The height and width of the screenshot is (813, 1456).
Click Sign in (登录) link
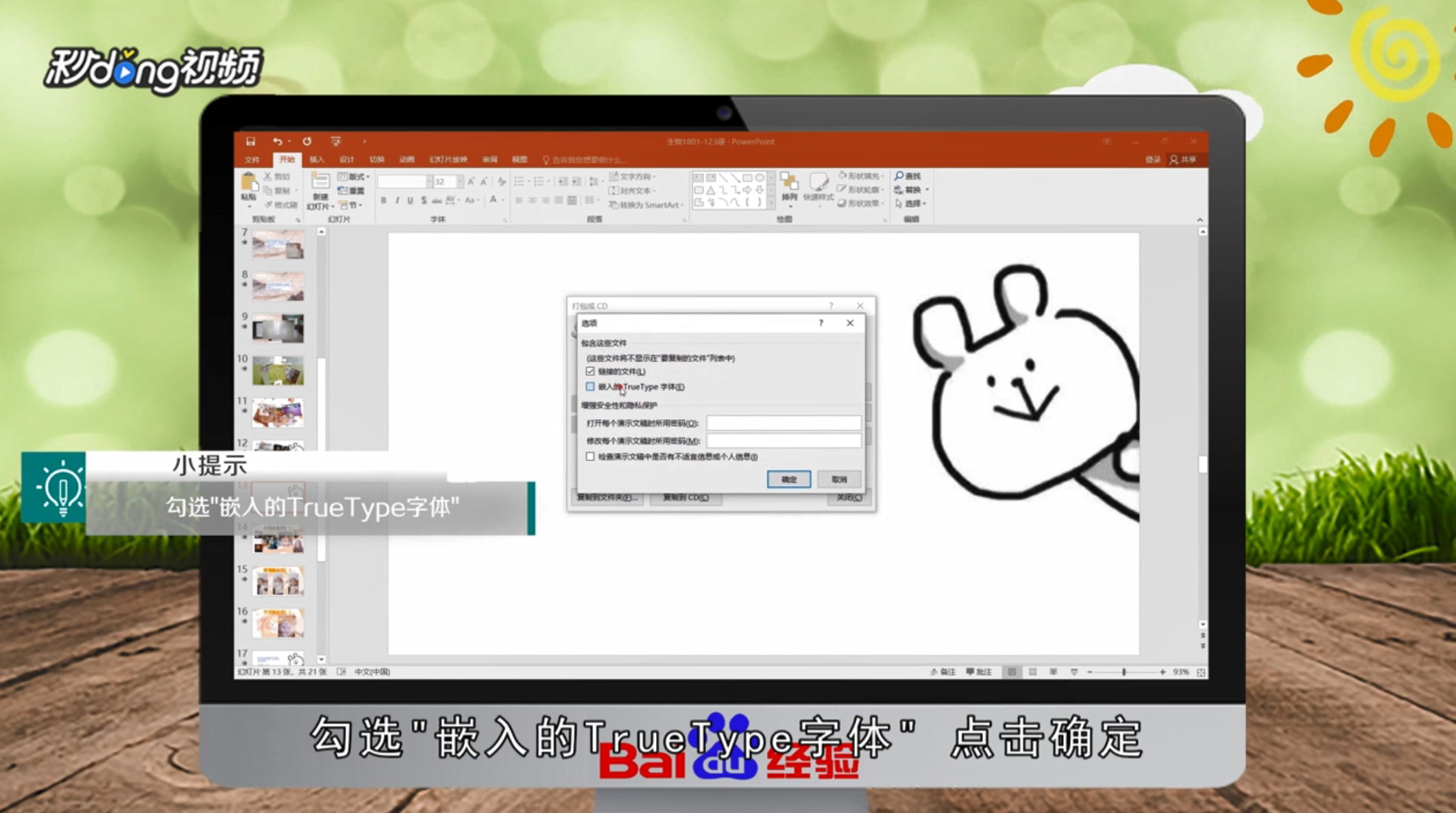(x=1153, y=160)
